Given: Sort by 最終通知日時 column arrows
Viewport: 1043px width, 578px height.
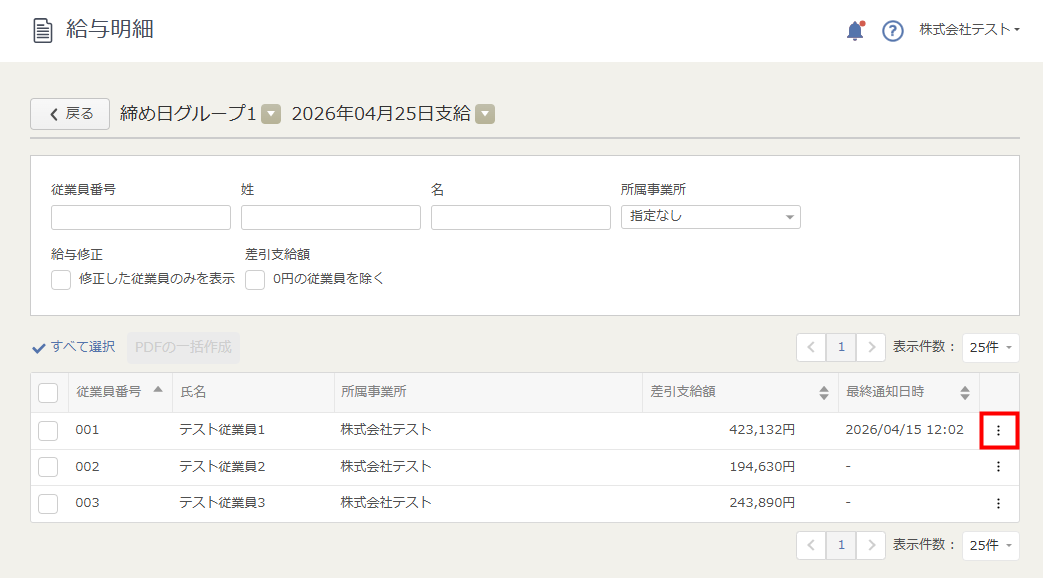Looking at the screenshot, I should pos(965,393).
